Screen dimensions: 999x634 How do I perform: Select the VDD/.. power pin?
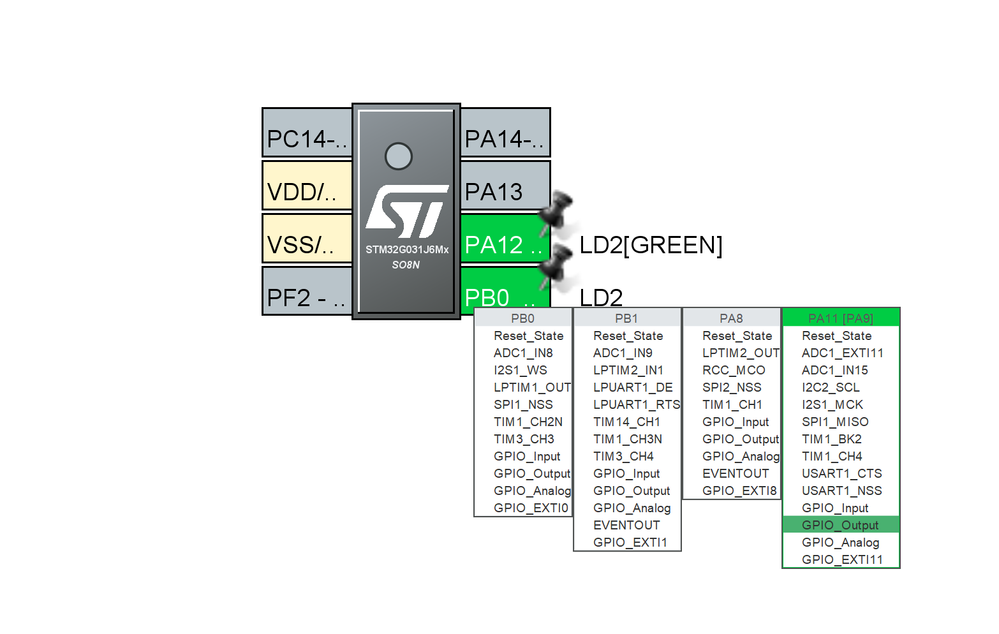tap(307, 185)
